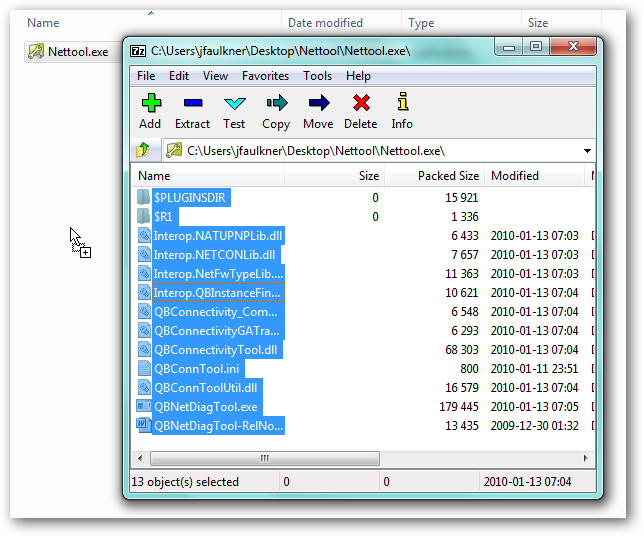The width and height of the screenshot is (644, 536).
Task: Select the QBConnectivityGATra file name
Action: click(218, 331)
